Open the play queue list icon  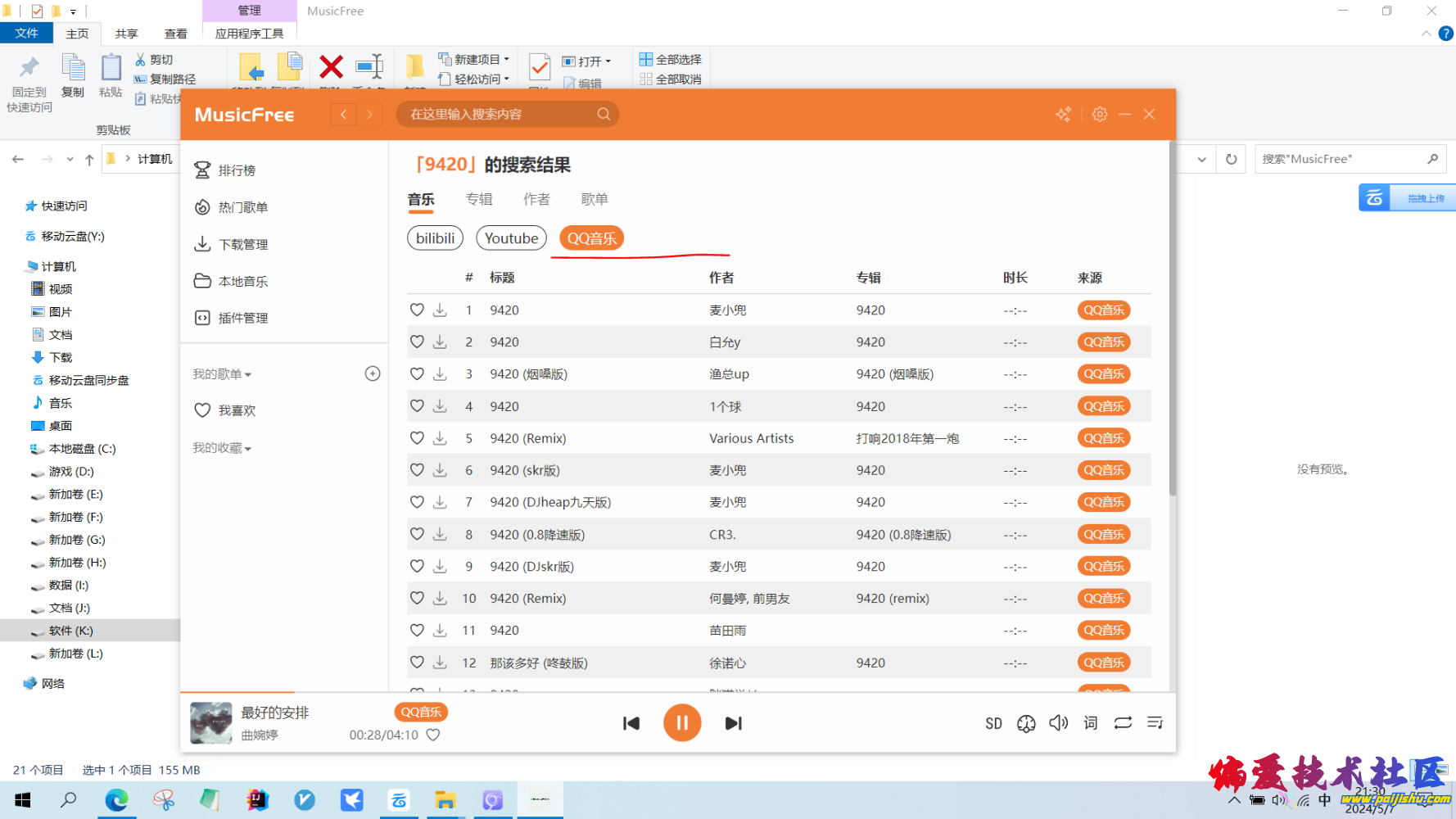(x=1155, y=723)
